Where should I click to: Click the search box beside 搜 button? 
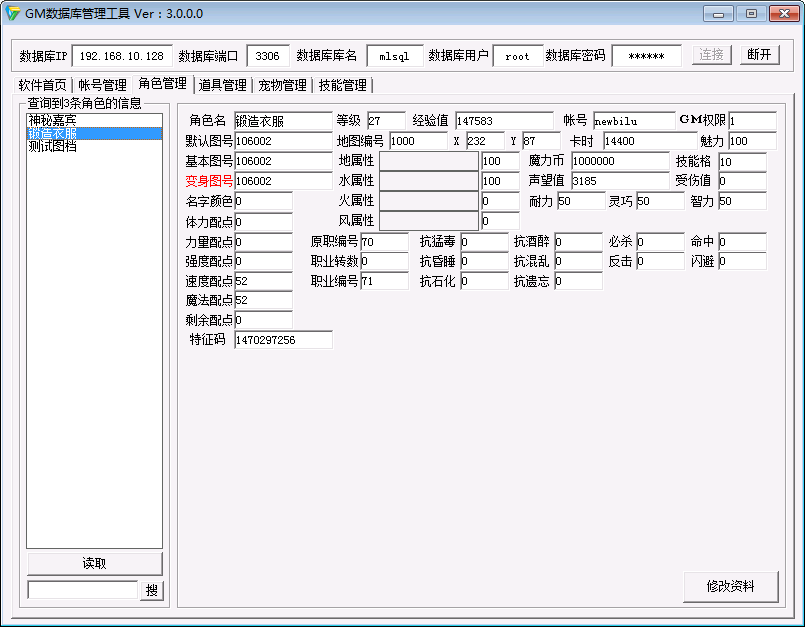(82, 590)
